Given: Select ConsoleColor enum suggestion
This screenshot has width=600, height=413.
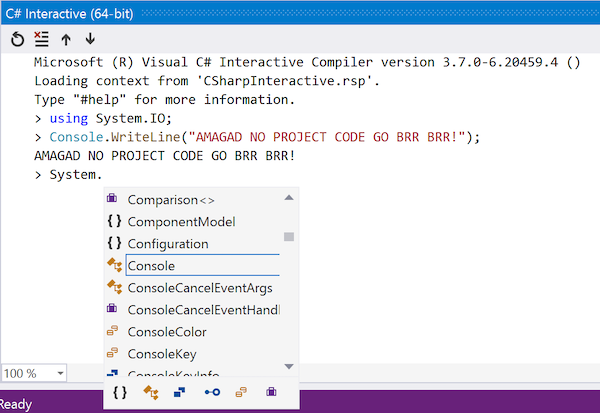Looking at the screenshot, I should coord(193,332).
